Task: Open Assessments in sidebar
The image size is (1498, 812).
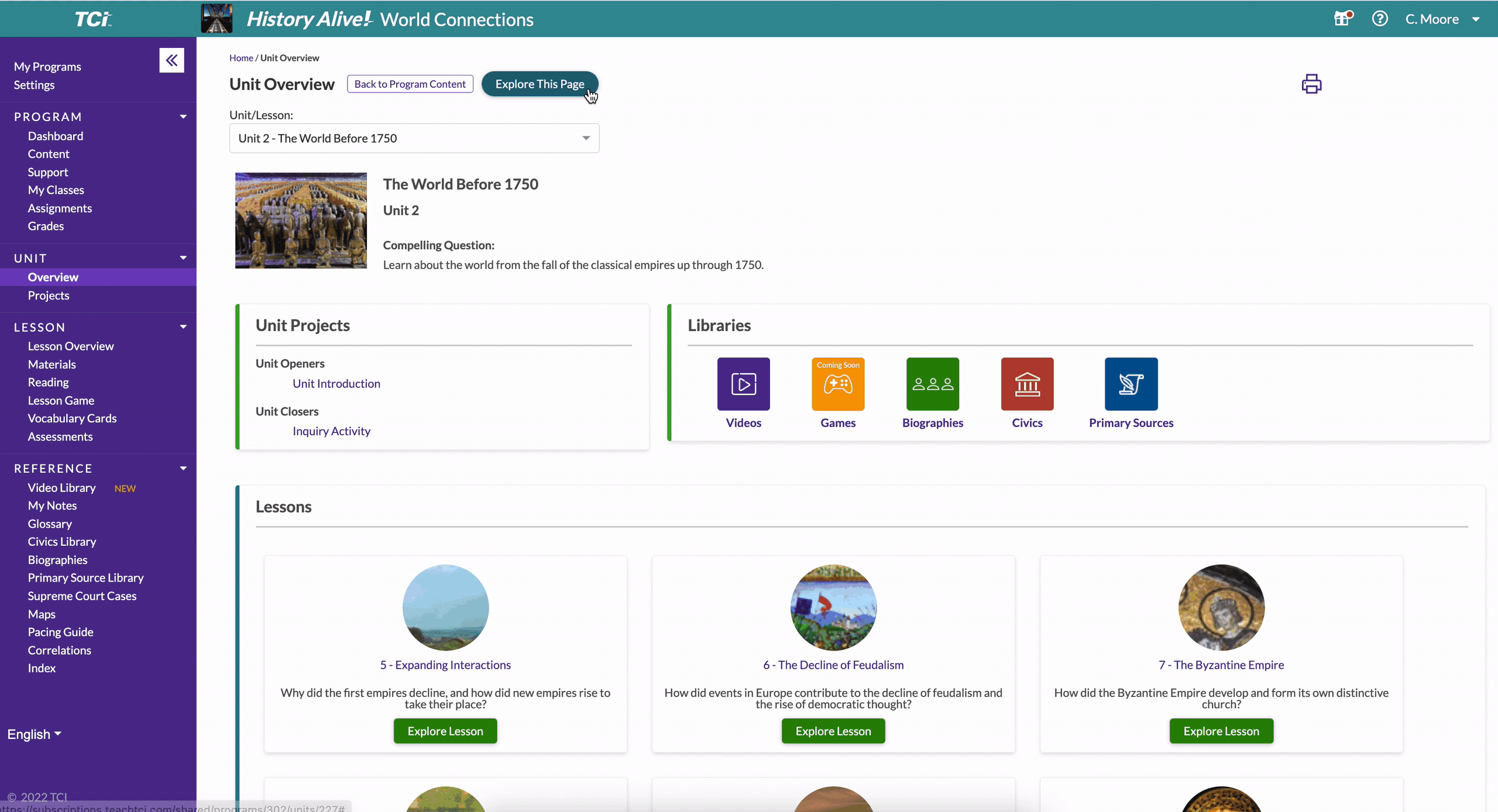Action: click(x=60, y=436)
